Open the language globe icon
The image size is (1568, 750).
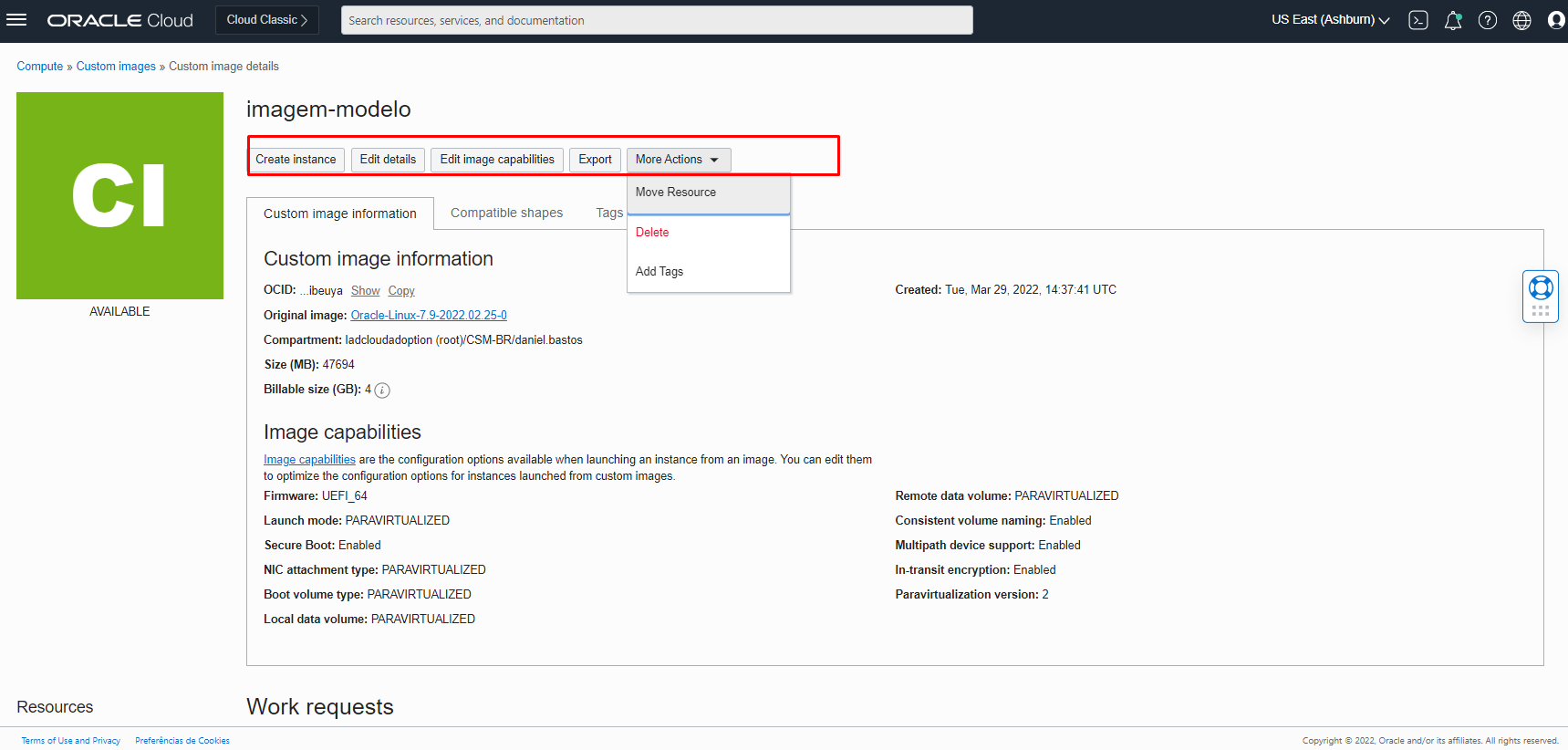[x=1522, y=20]
